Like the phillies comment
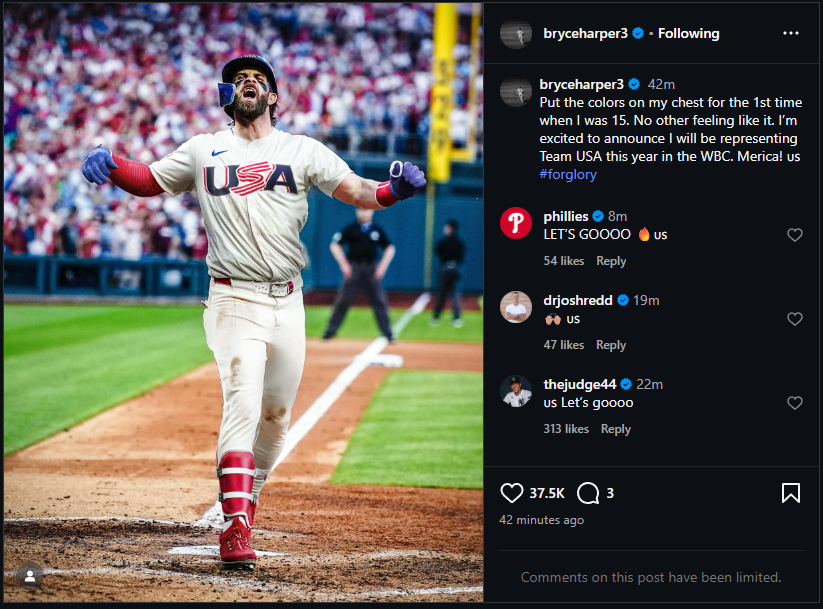This screenshot has width=823, height=609. click(795, 235)
